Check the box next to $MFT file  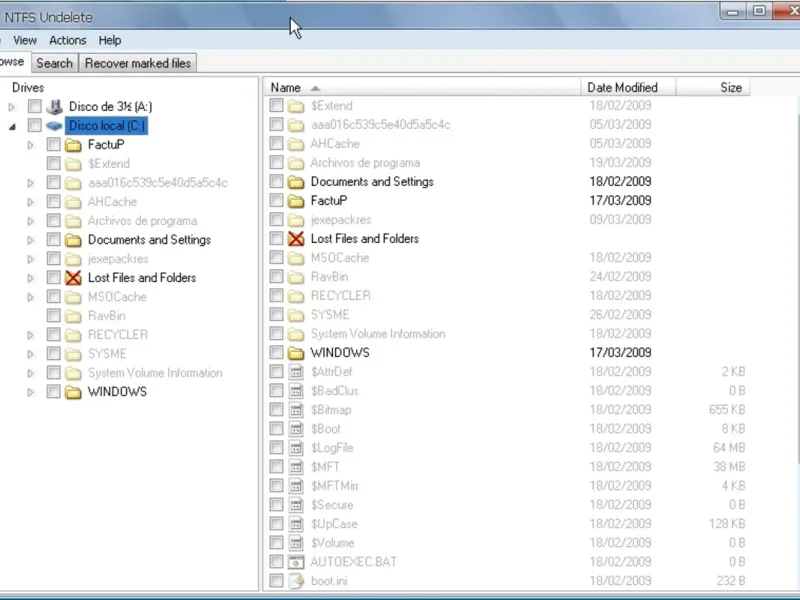point(276,467)
